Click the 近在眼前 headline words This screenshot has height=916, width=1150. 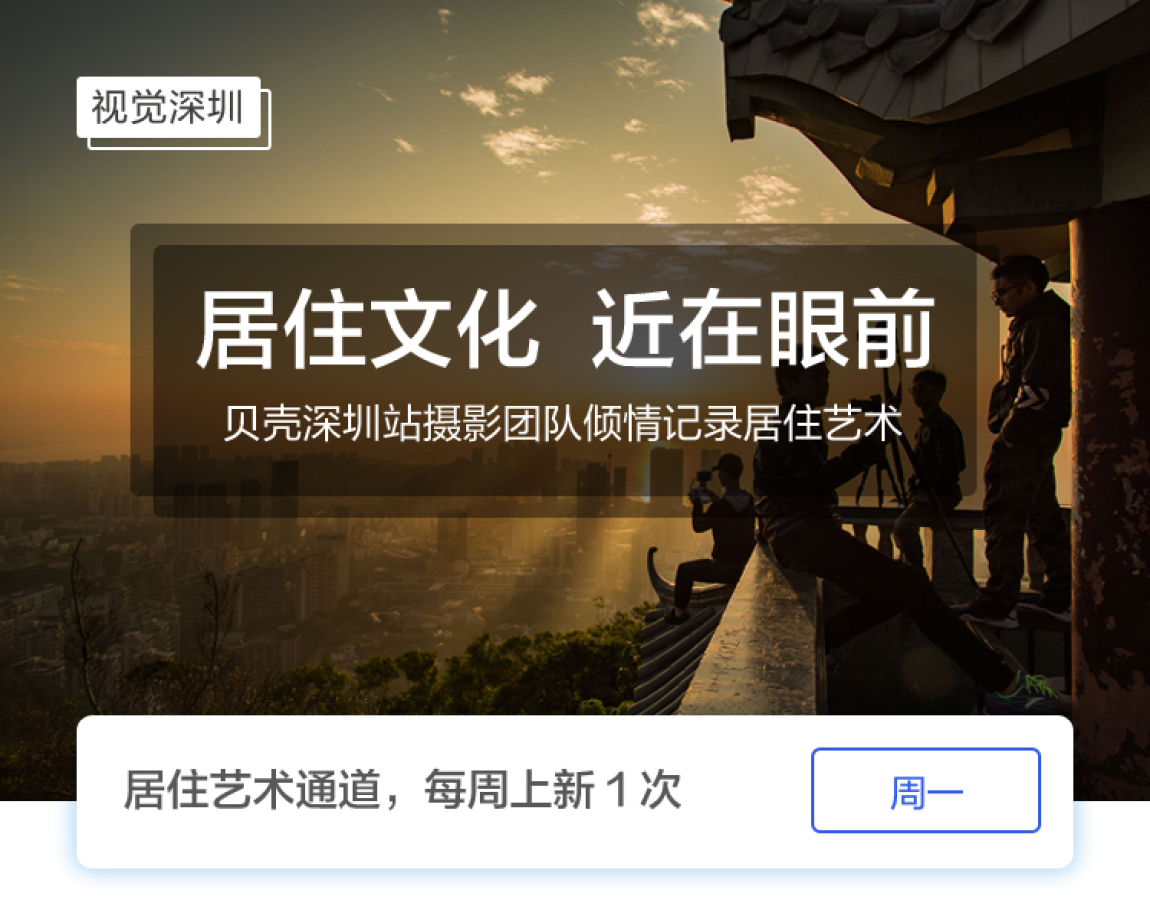(763, 329)
